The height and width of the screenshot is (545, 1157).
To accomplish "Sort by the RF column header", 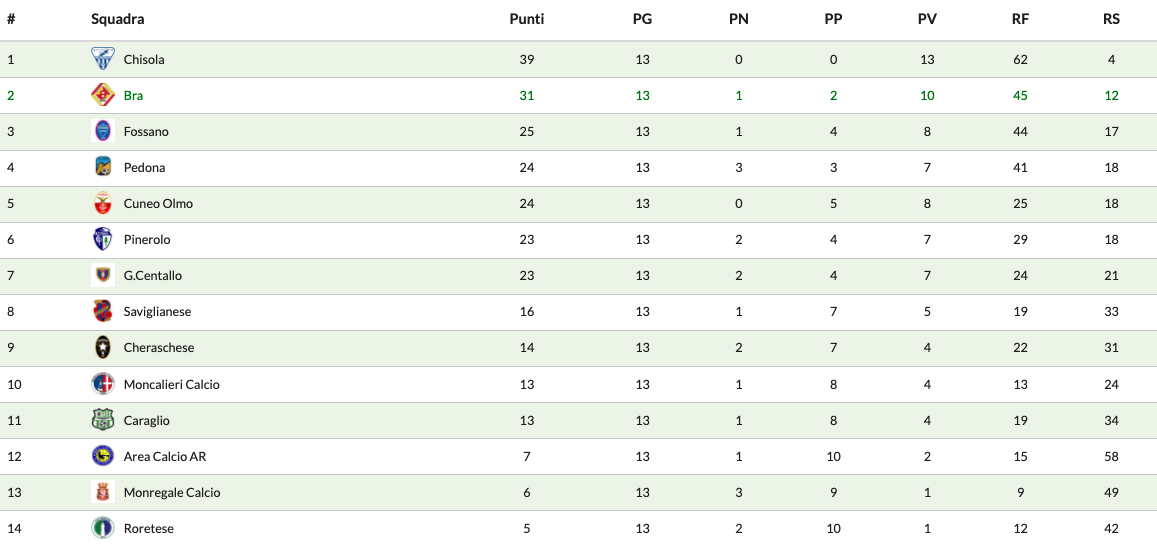I will point(1020,19).
